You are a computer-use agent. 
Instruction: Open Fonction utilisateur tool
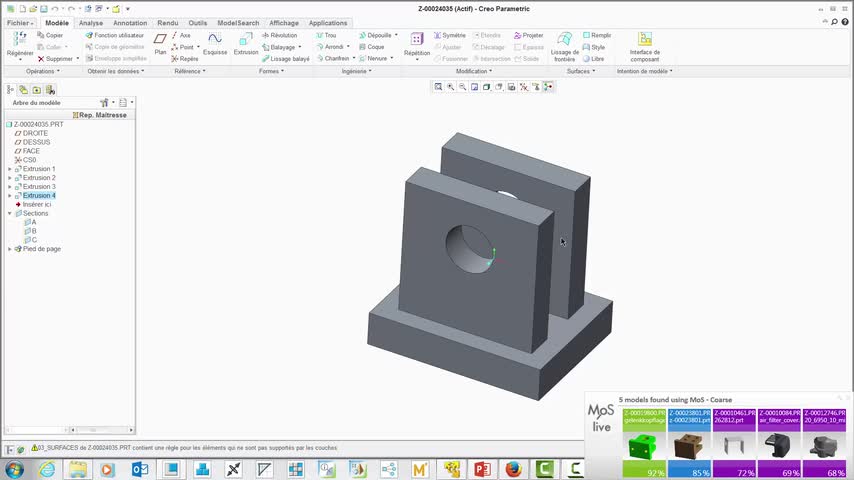click(114, 35)
